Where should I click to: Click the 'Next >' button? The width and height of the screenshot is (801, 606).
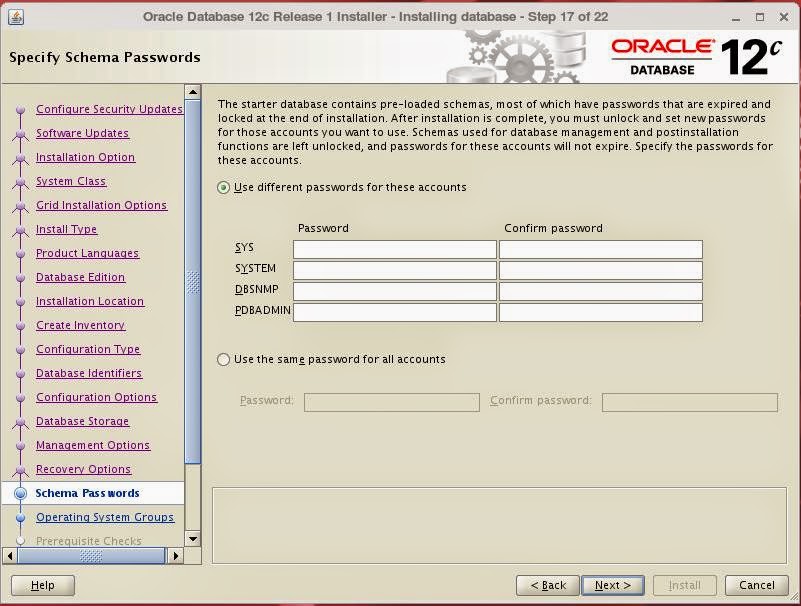[x=612, y=585]
